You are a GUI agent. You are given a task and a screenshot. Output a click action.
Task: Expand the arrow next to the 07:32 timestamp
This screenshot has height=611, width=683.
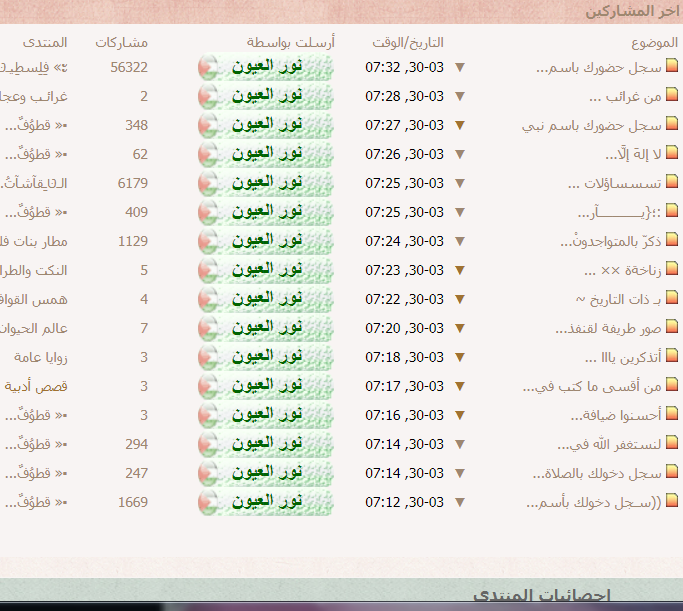click(x=460, y=68)
